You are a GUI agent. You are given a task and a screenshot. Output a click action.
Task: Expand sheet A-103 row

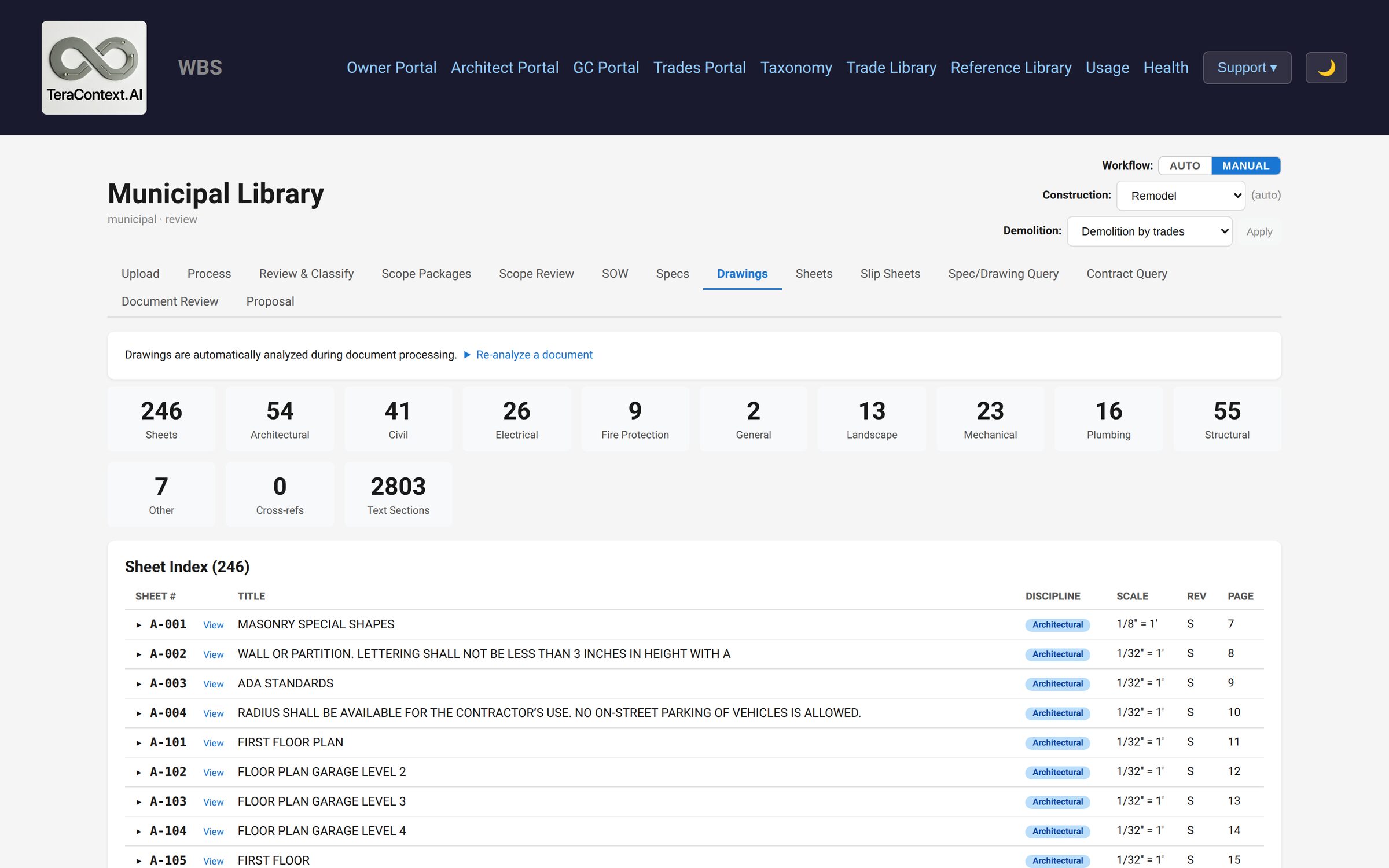point(139,801)
